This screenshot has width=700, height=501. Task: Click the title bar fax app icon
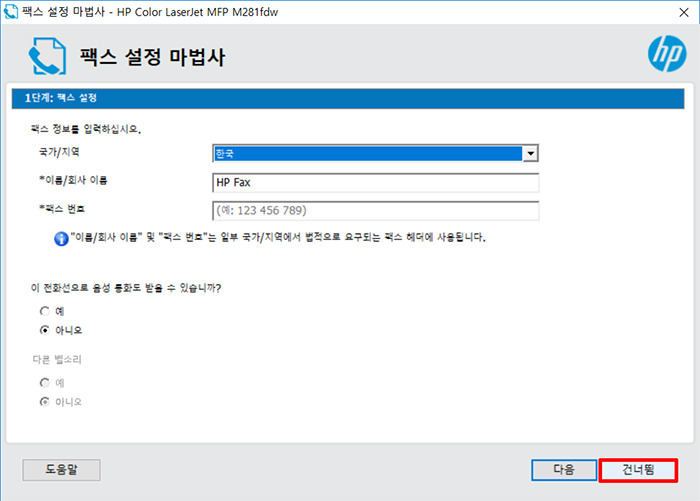tap(10, 12)
